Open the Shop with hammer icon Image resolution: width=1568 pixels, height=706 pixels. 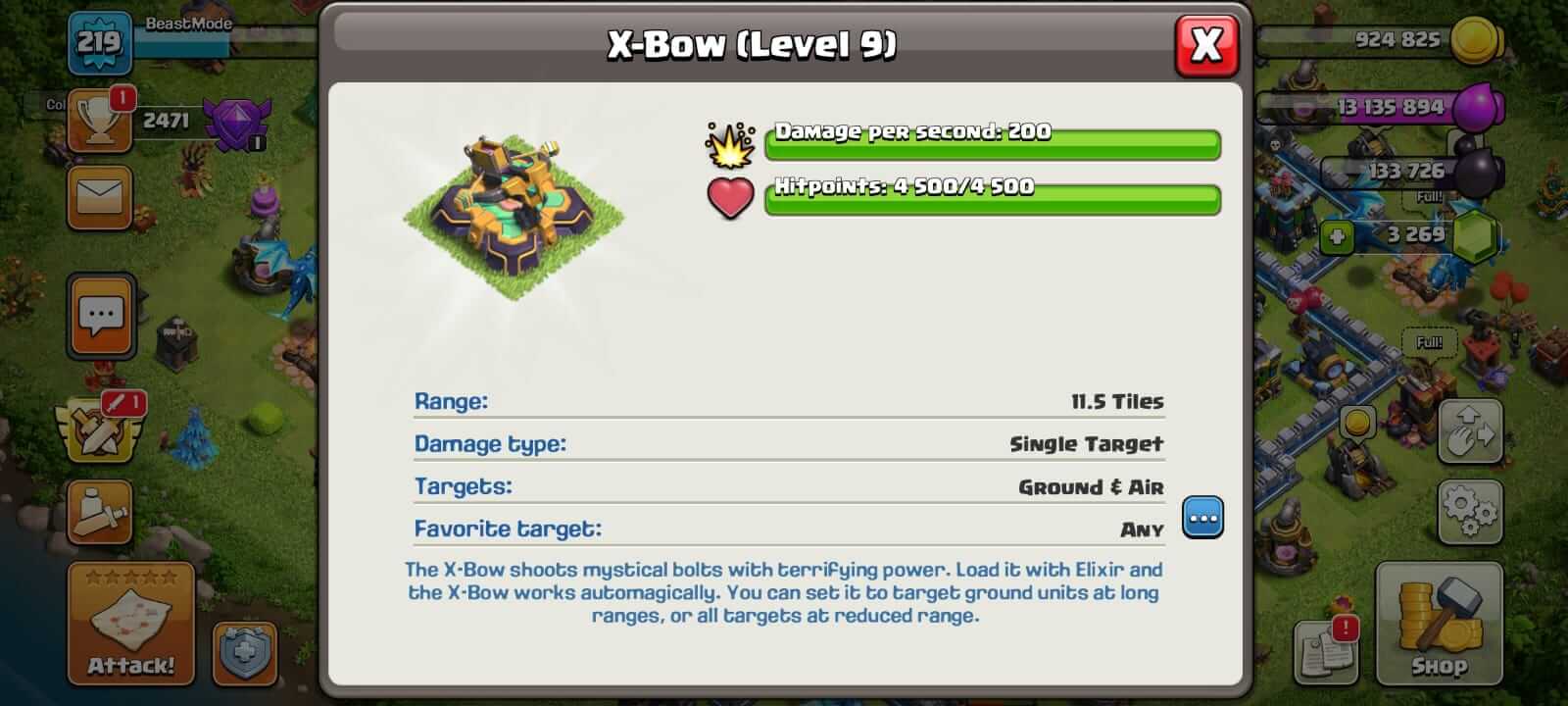click(x=1439, y=624)
